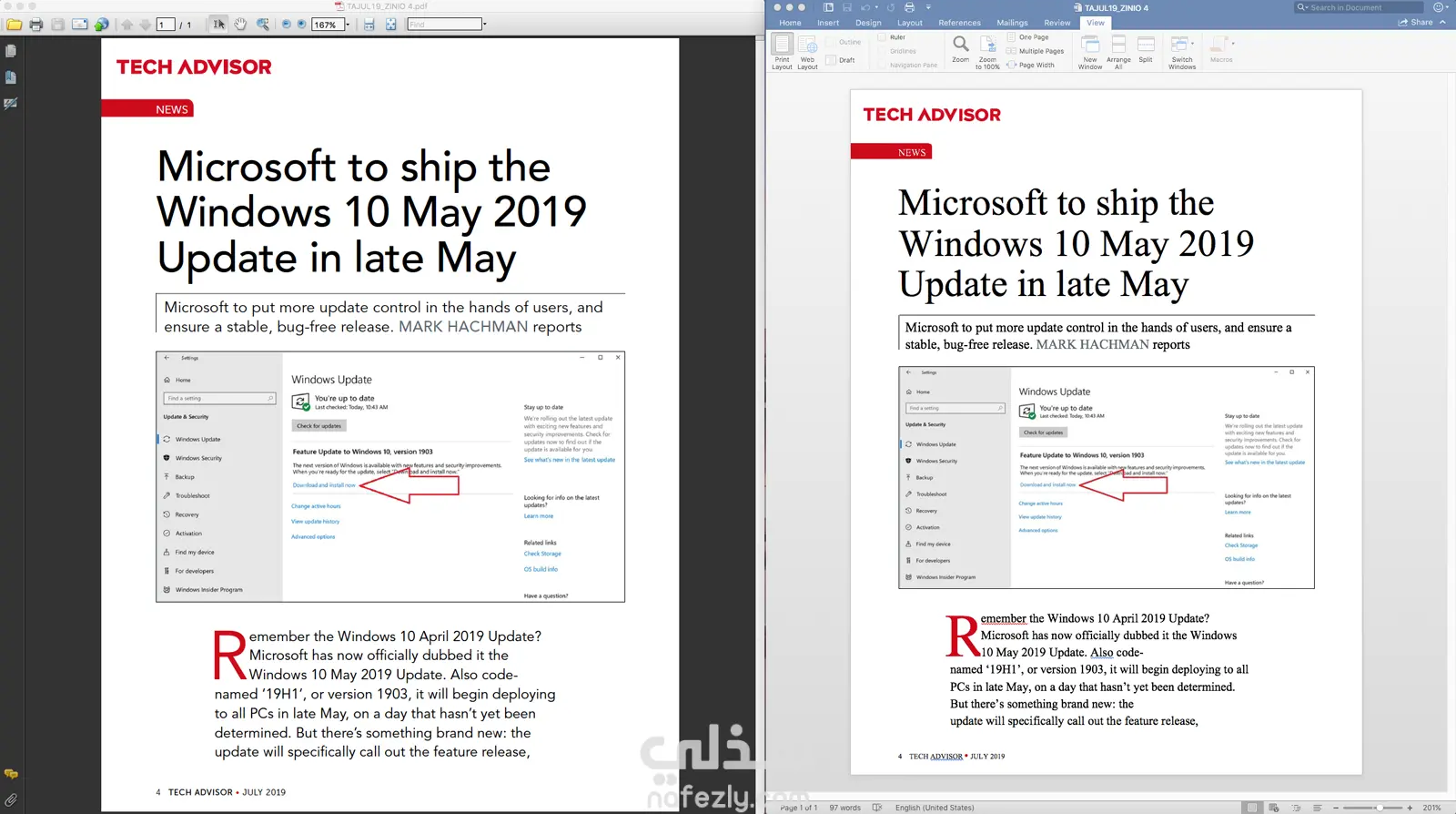Set Word zoom to Page Width
This screenshot has height=814, width=1456.
[1031, 65]
